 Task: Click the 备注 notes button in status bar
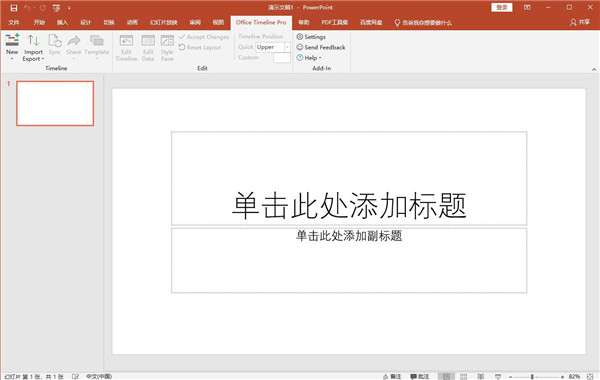(x=392, y=377)
